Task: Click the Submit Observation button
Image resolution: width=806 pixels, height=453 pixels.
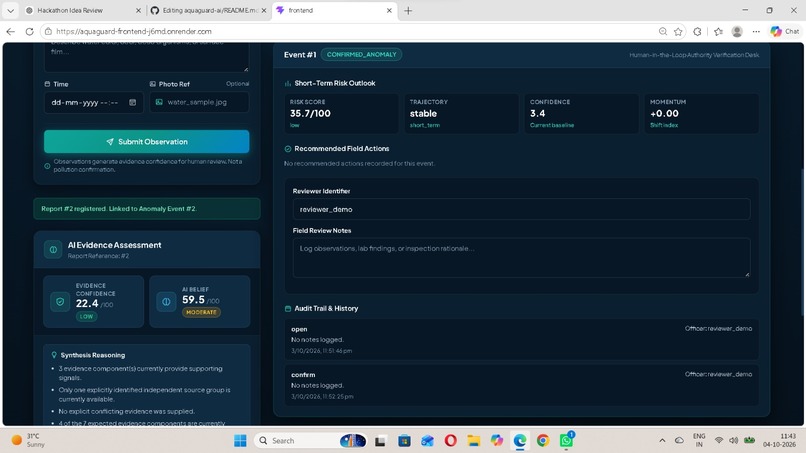Action: coord(146,141)
